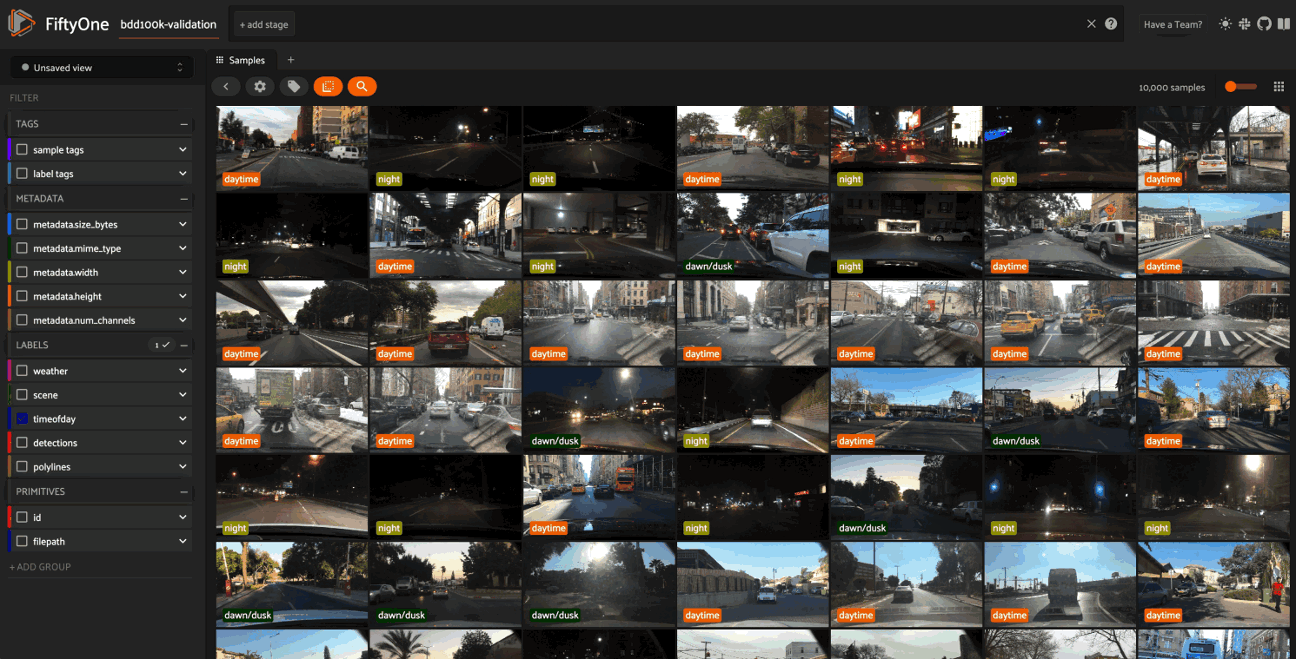The width and height of the screenshot is (1296, 659).
Task: Check the detections label checkbox
Action: (22, 443)
